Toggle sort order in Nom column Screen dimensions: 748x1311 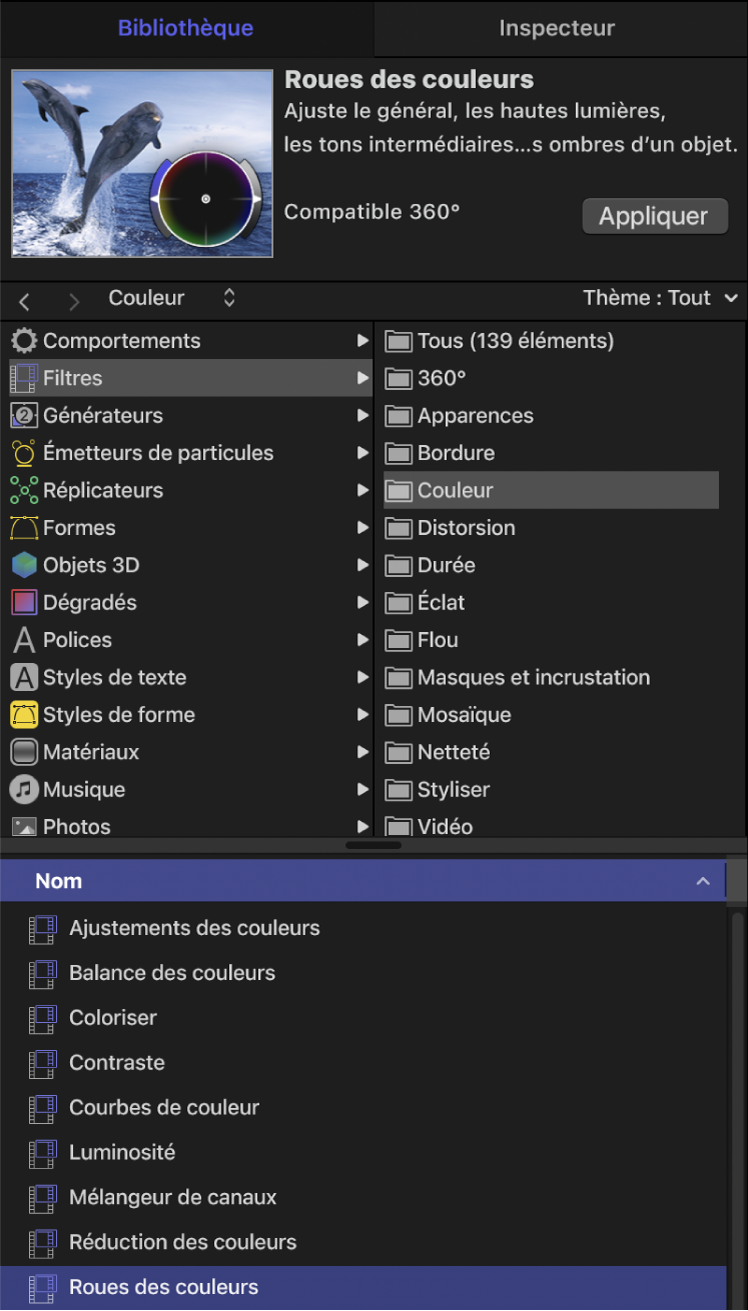[703, 881]
